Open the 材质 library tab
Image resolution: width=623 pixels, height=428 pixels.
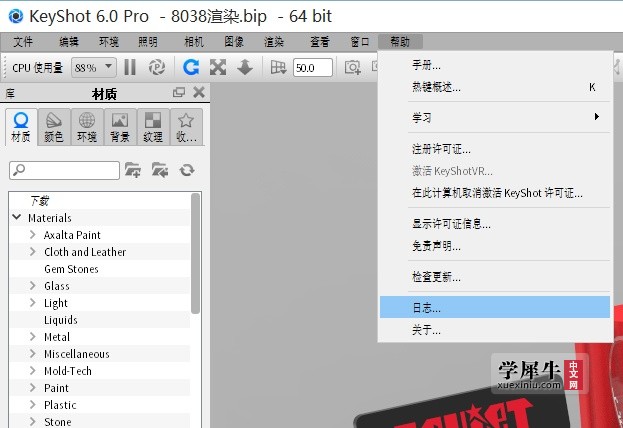[x=21, y=127]
